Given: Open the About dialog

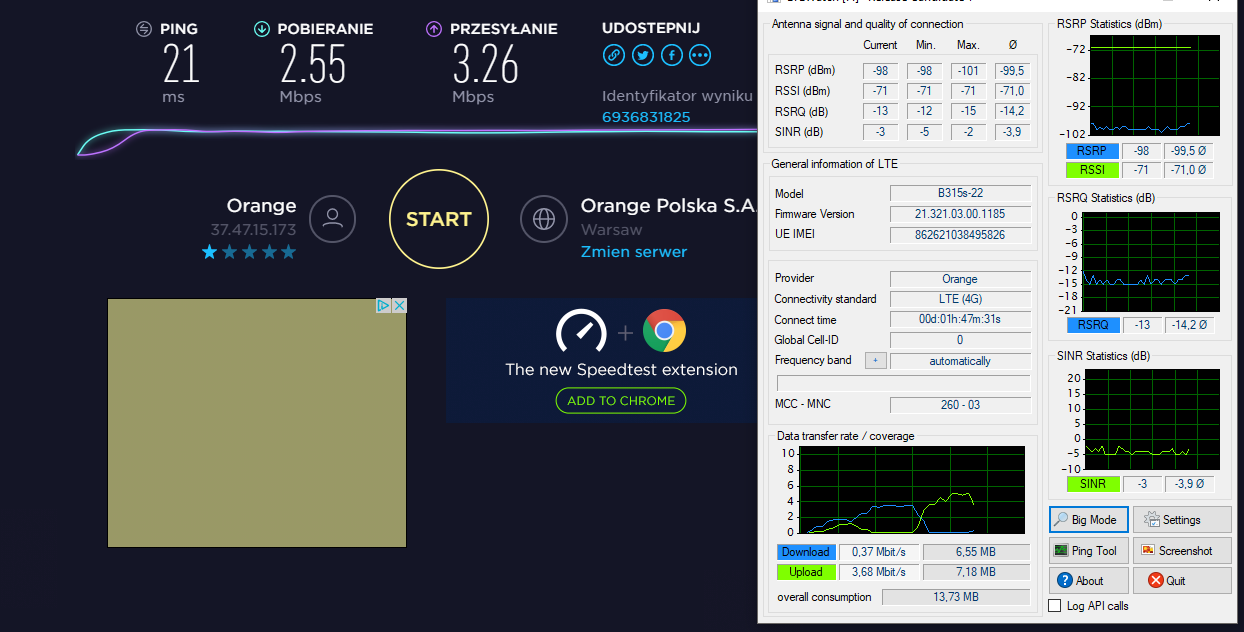Looking at the screenshot, I should point(1089,581).
